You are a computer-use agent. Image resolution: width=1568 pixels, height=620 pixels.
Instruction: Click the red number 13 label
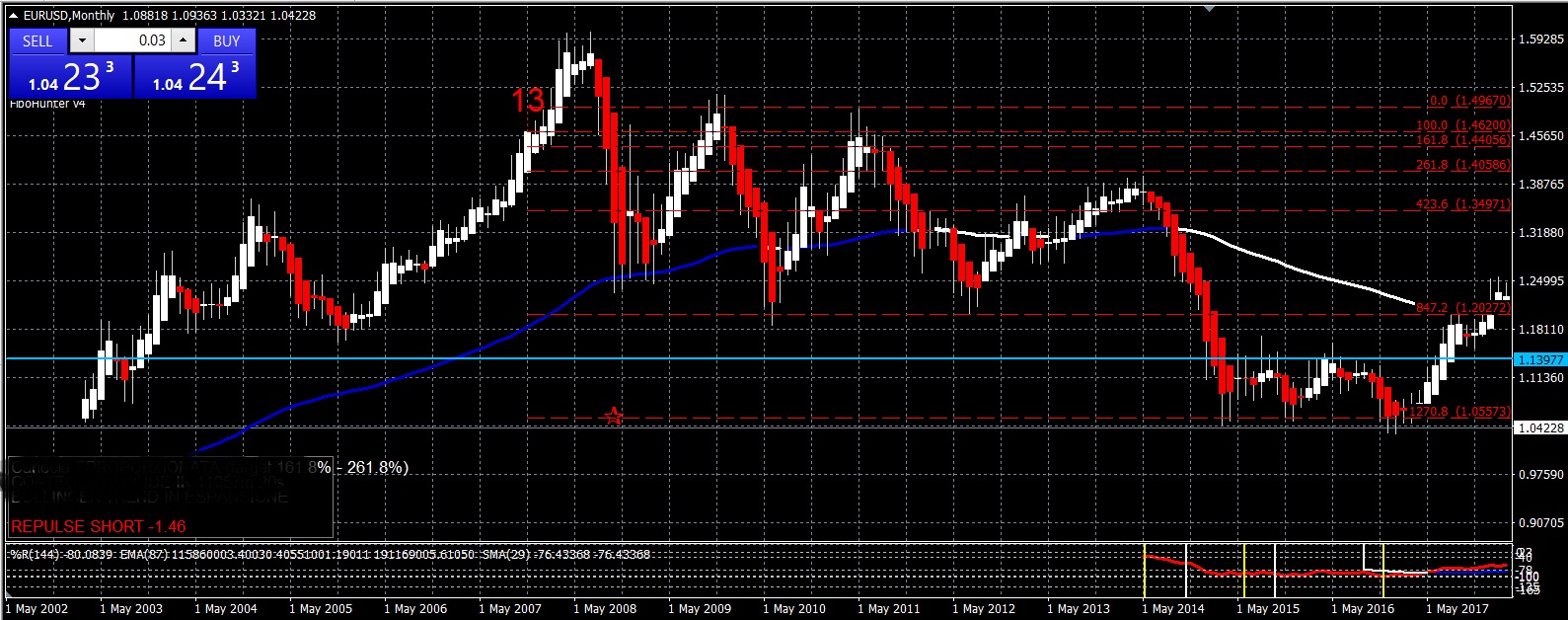coord(528,100)
